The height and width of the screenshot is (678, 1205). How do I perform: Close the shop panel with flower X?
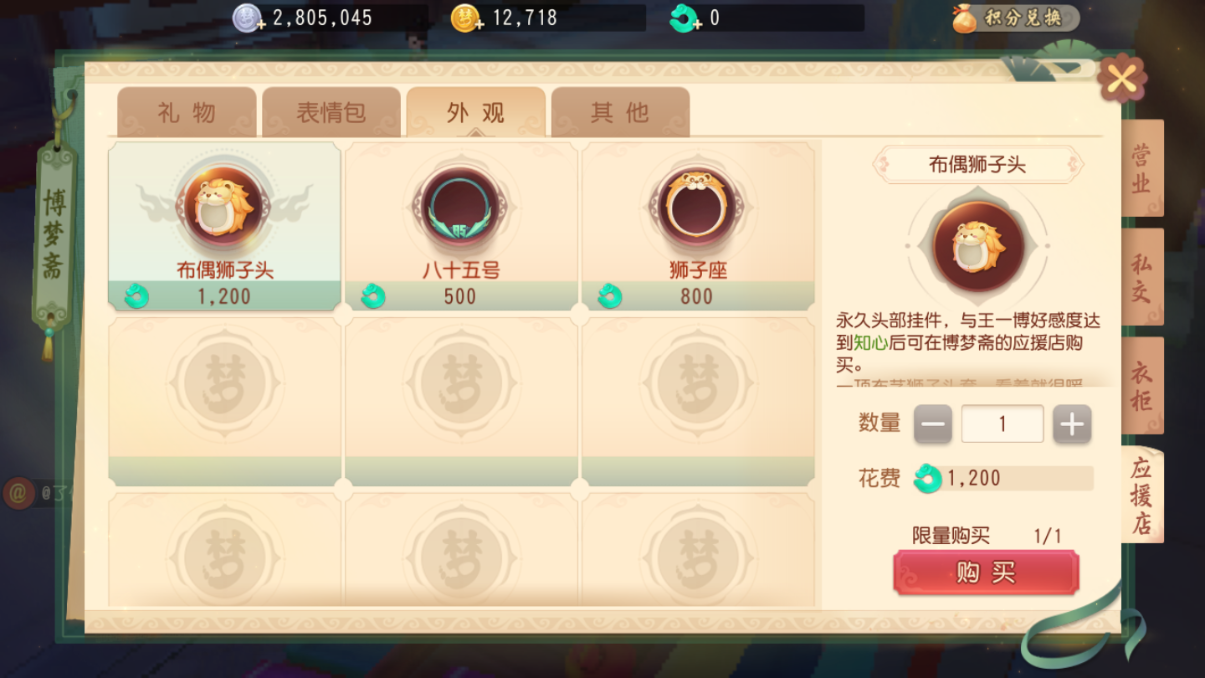point(1121,79)
